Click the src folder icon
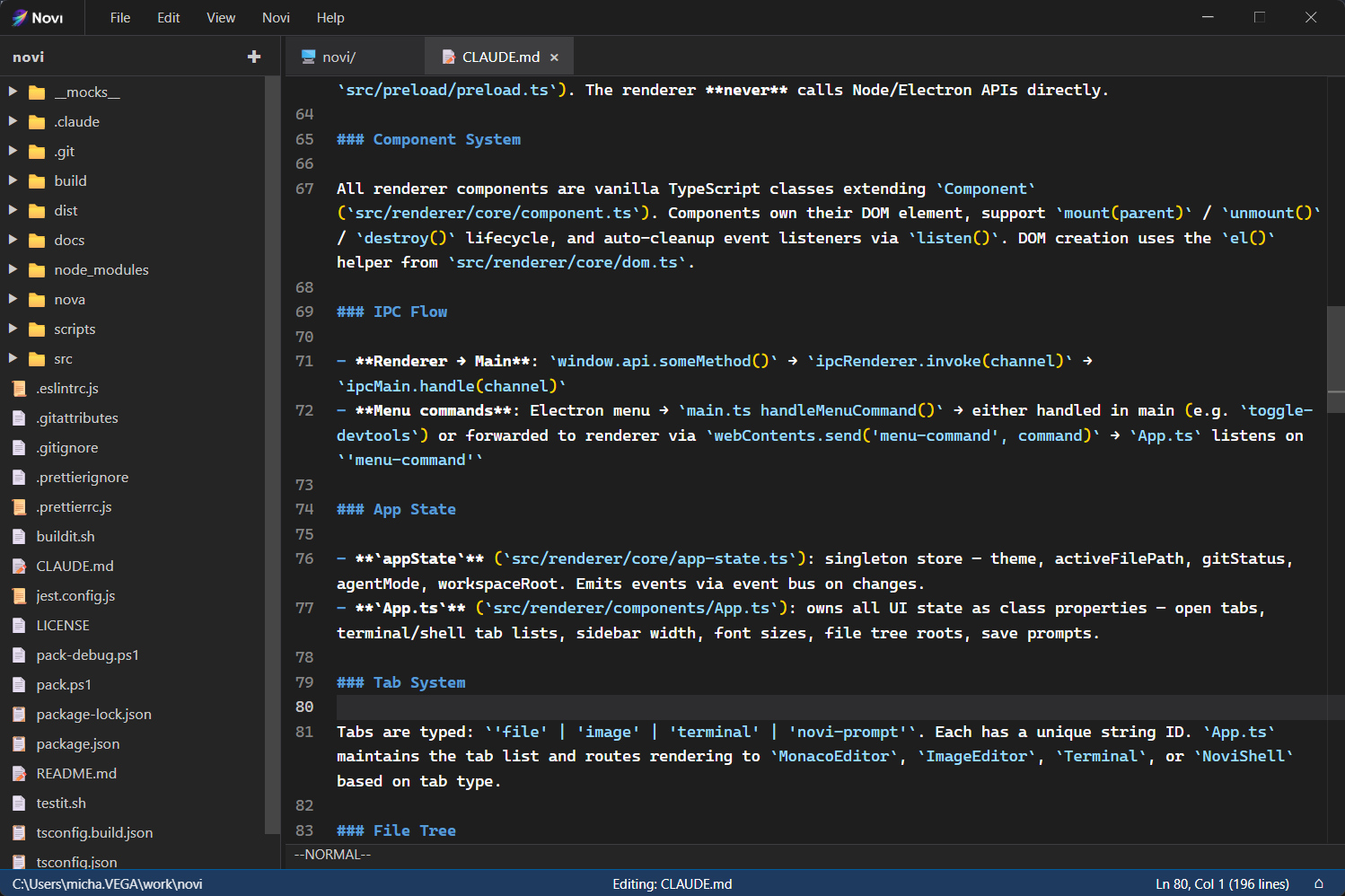 click(x=37, y=359)
